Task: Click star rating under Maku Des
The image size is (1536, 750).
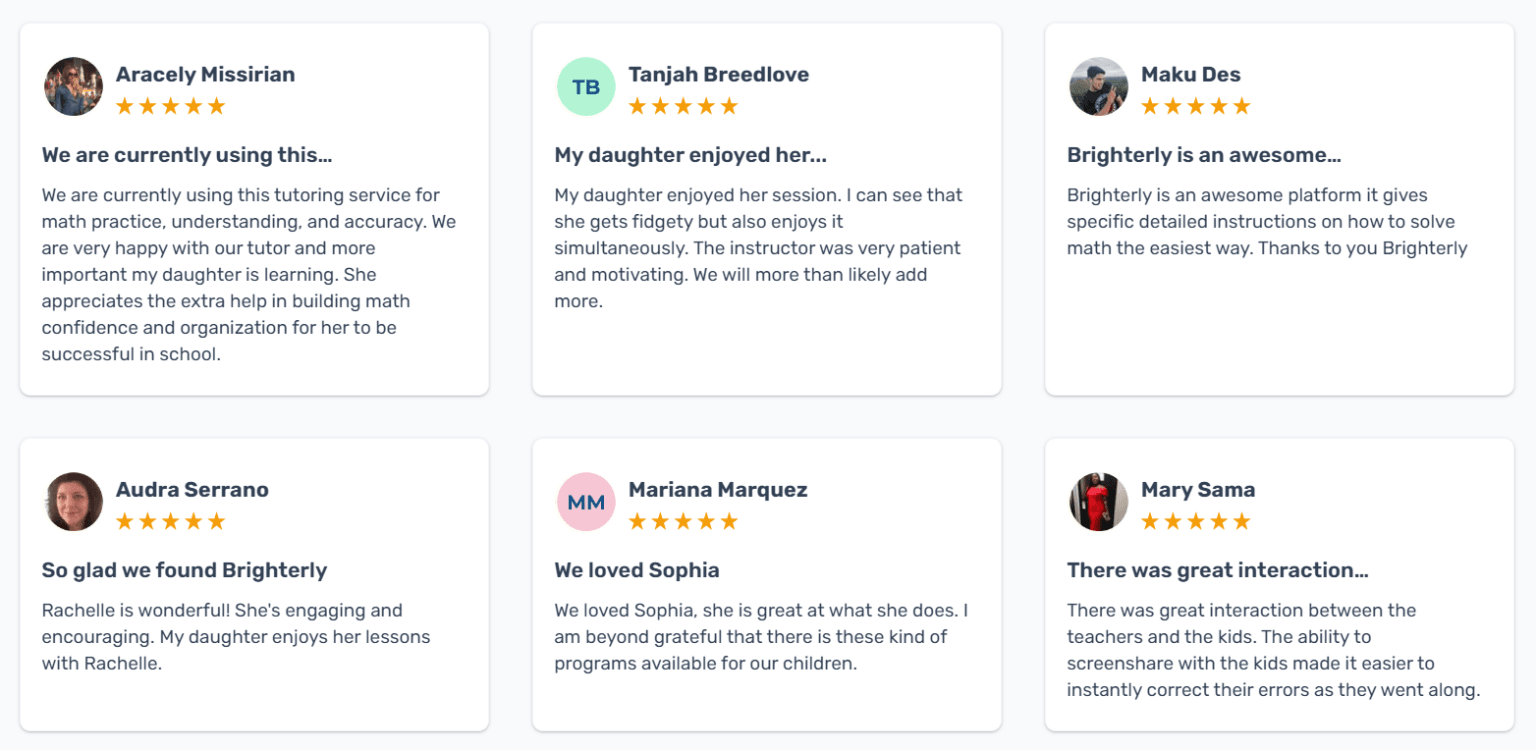Action: 1196,106
